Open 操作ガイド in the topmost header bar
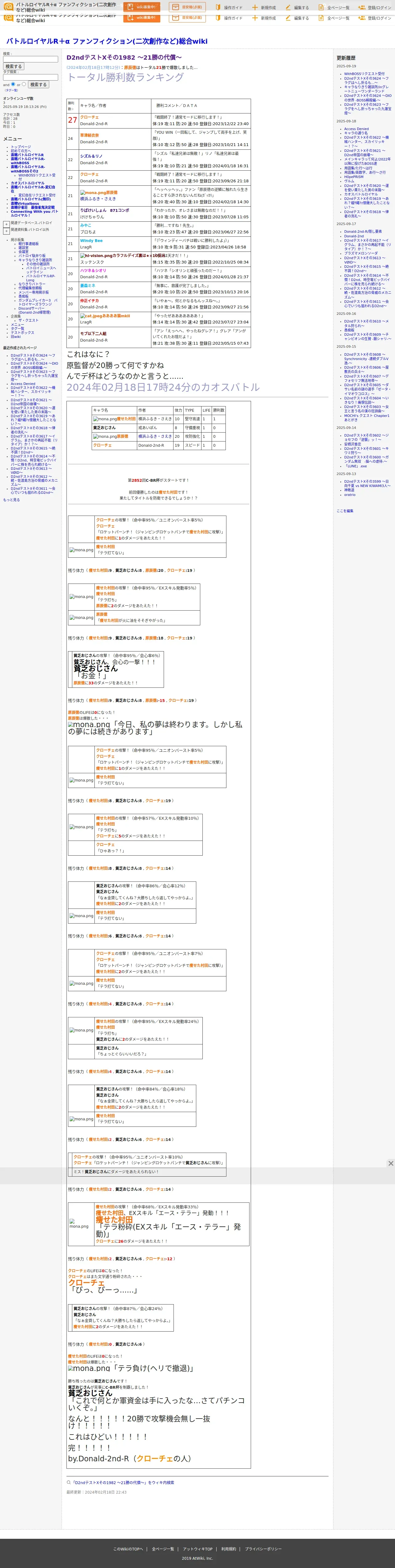Screen dimensions: 395x1568 (x=228, y=8)
